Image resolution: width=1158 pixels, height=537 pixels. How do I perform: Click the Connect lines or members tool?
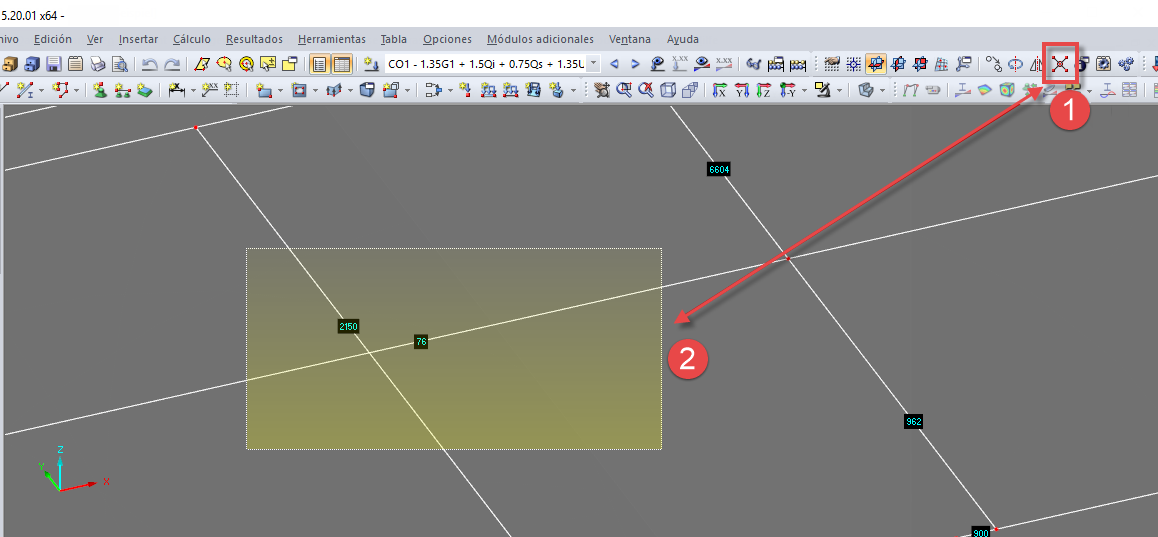(1060, 64)
